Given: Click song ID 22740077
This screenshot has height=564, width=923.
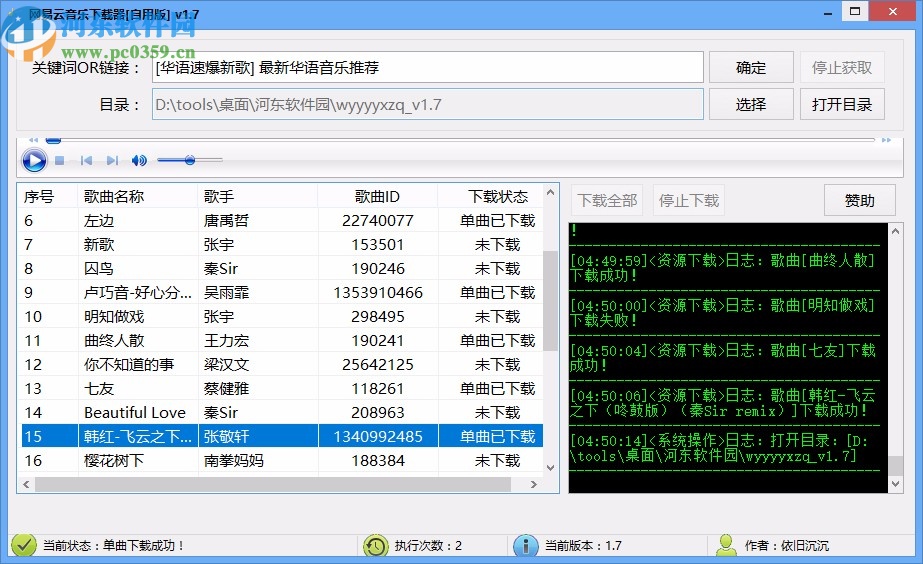Looking at the screenshot, I should click(x=377, y=221).
